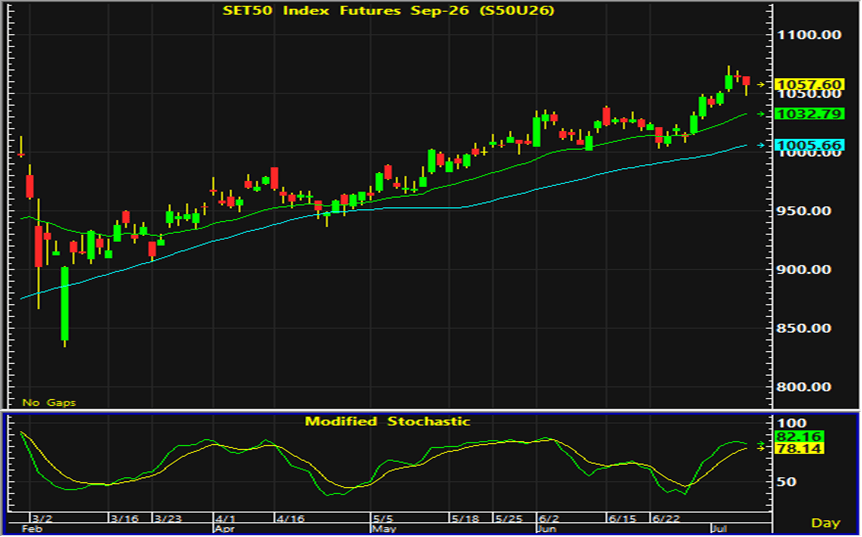Click the cyan arrow beside 1005.66
862x537 pixels.
(x=761, y=145)
